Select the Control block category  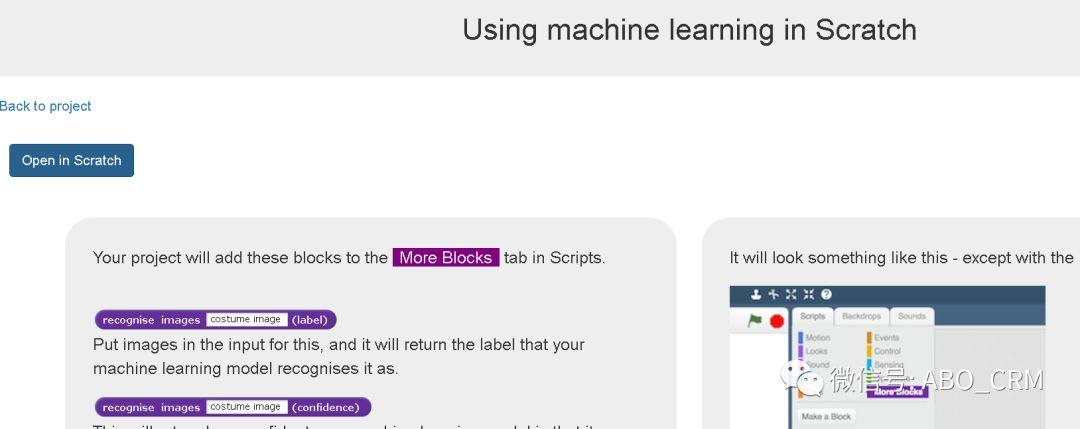pos(883,351)
